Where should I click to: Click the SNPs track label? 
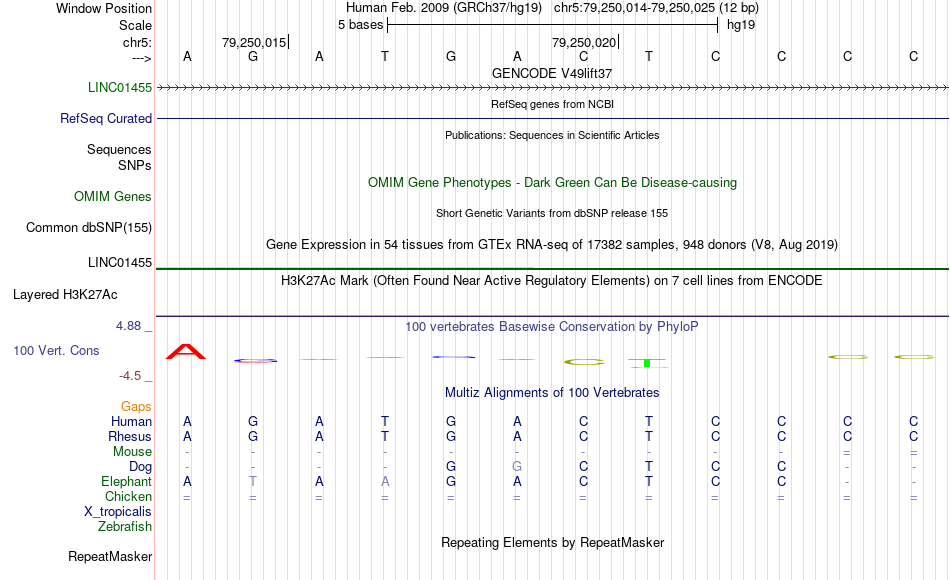(135, 165)
